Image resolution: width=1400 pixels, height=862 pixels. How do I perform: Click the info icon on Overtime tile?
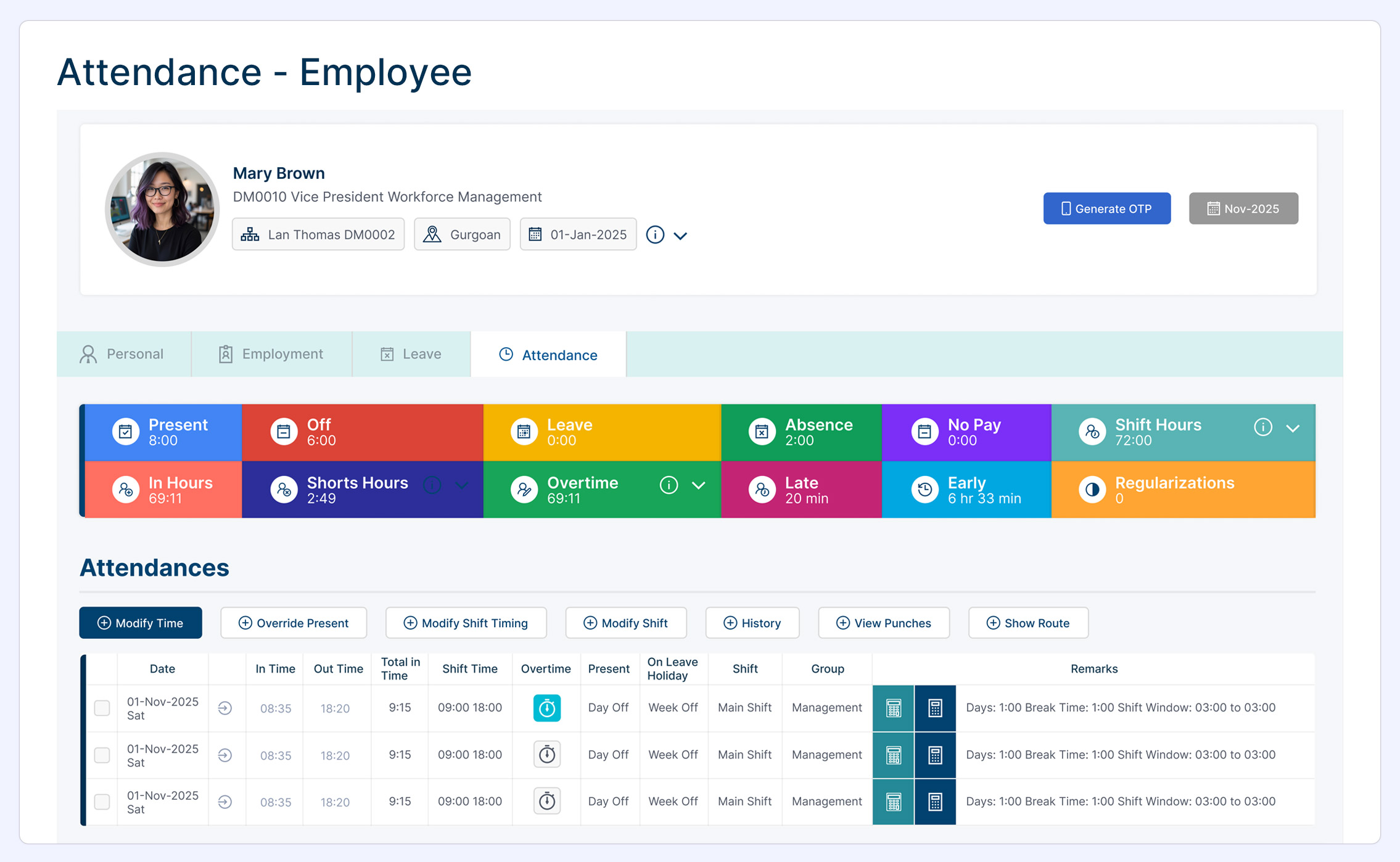(x=669, y=485)
